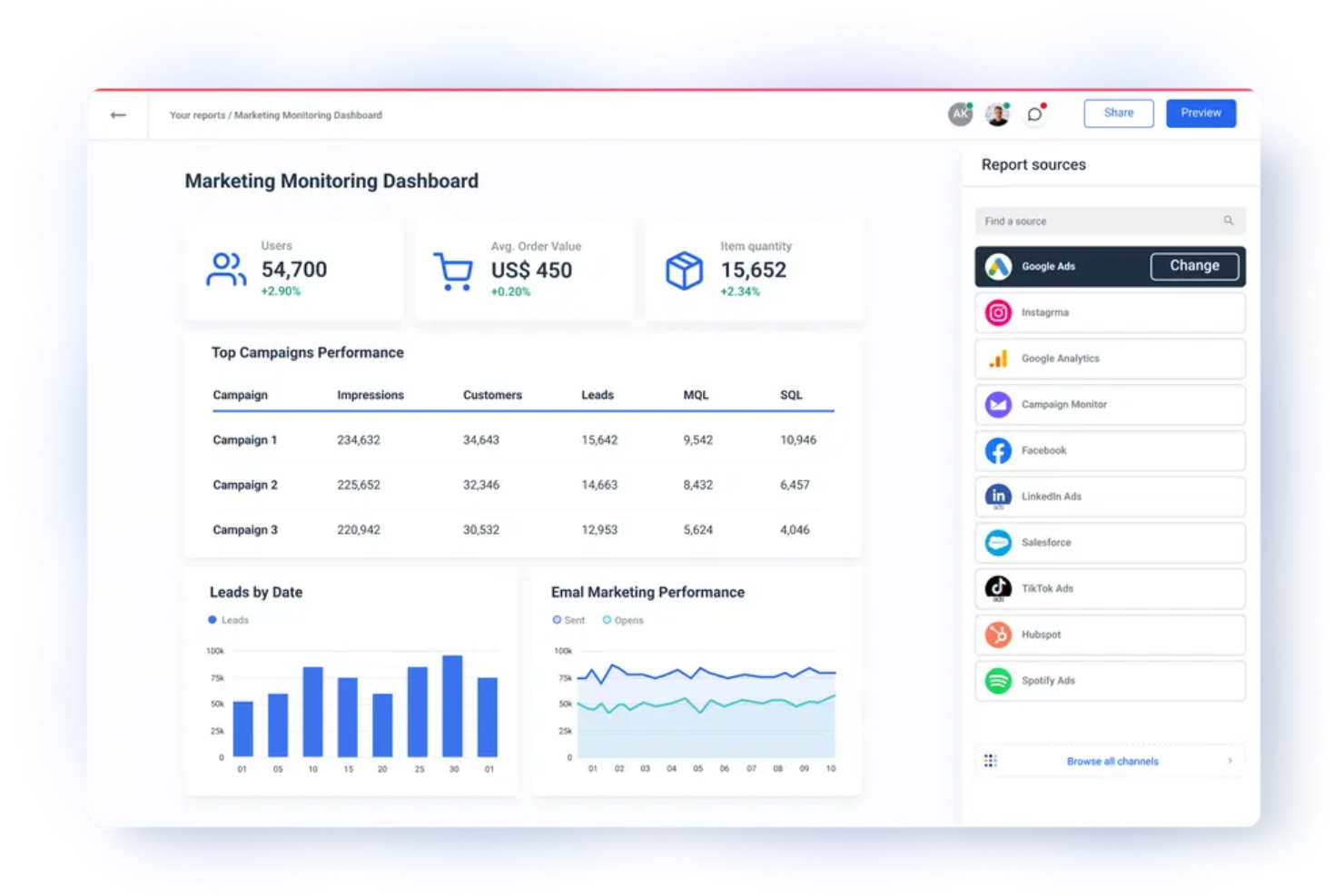
Task: Toggle the Leads legend on Leads by Date
Action: coord(227,620)
